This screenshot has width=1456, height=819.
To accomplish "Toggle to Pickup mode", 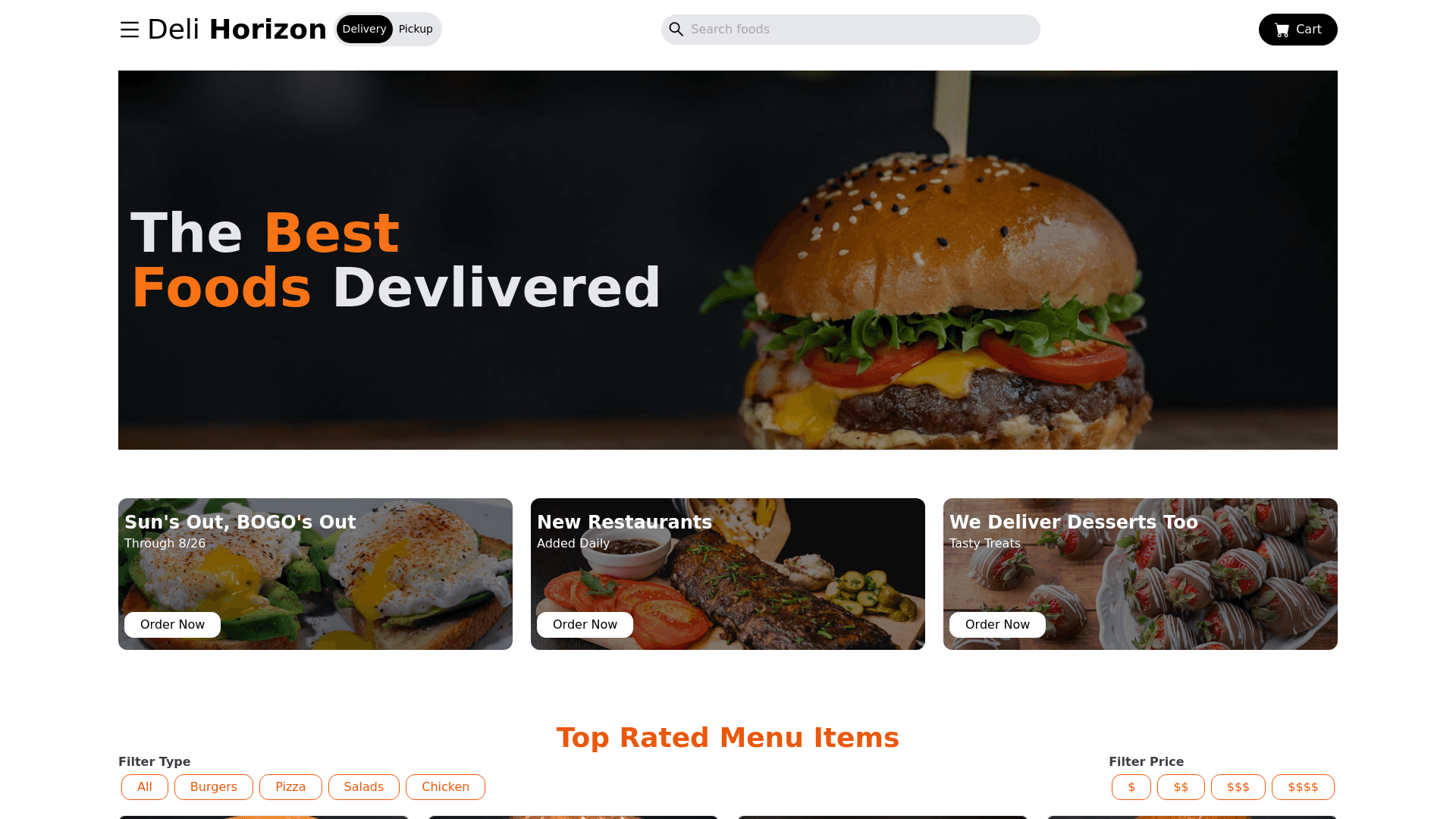I will (415, 29).
